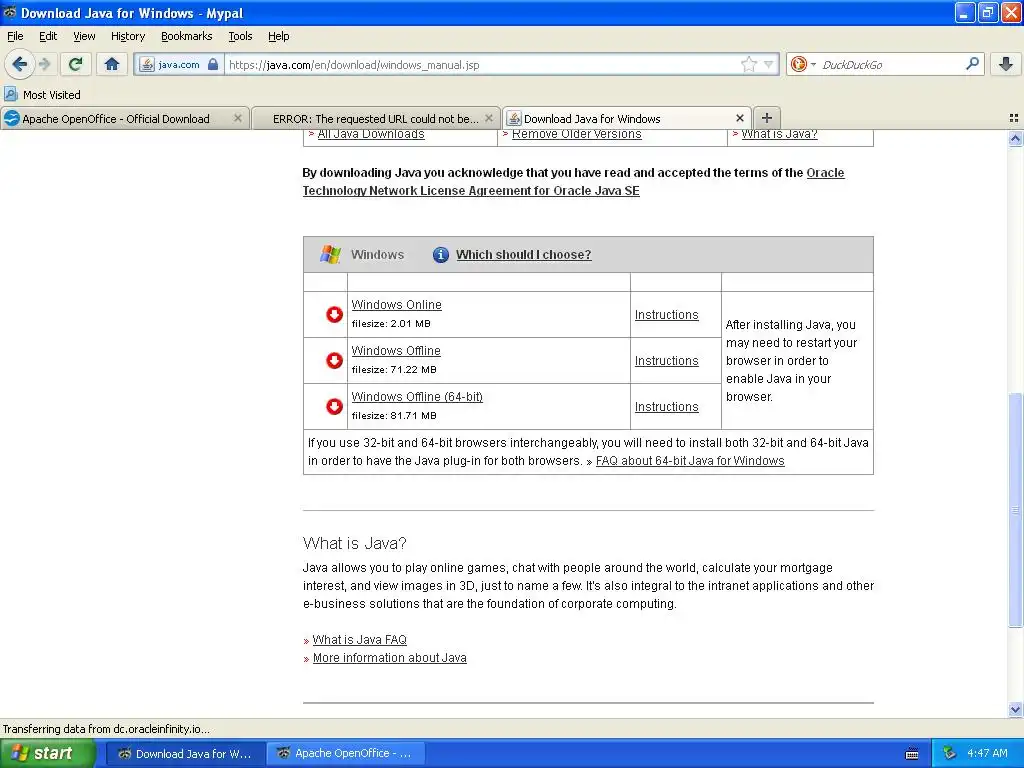Open the Remove Older Versions link
The width and height of the screenshot is (1024, 768).
click(x=577, y=134)
